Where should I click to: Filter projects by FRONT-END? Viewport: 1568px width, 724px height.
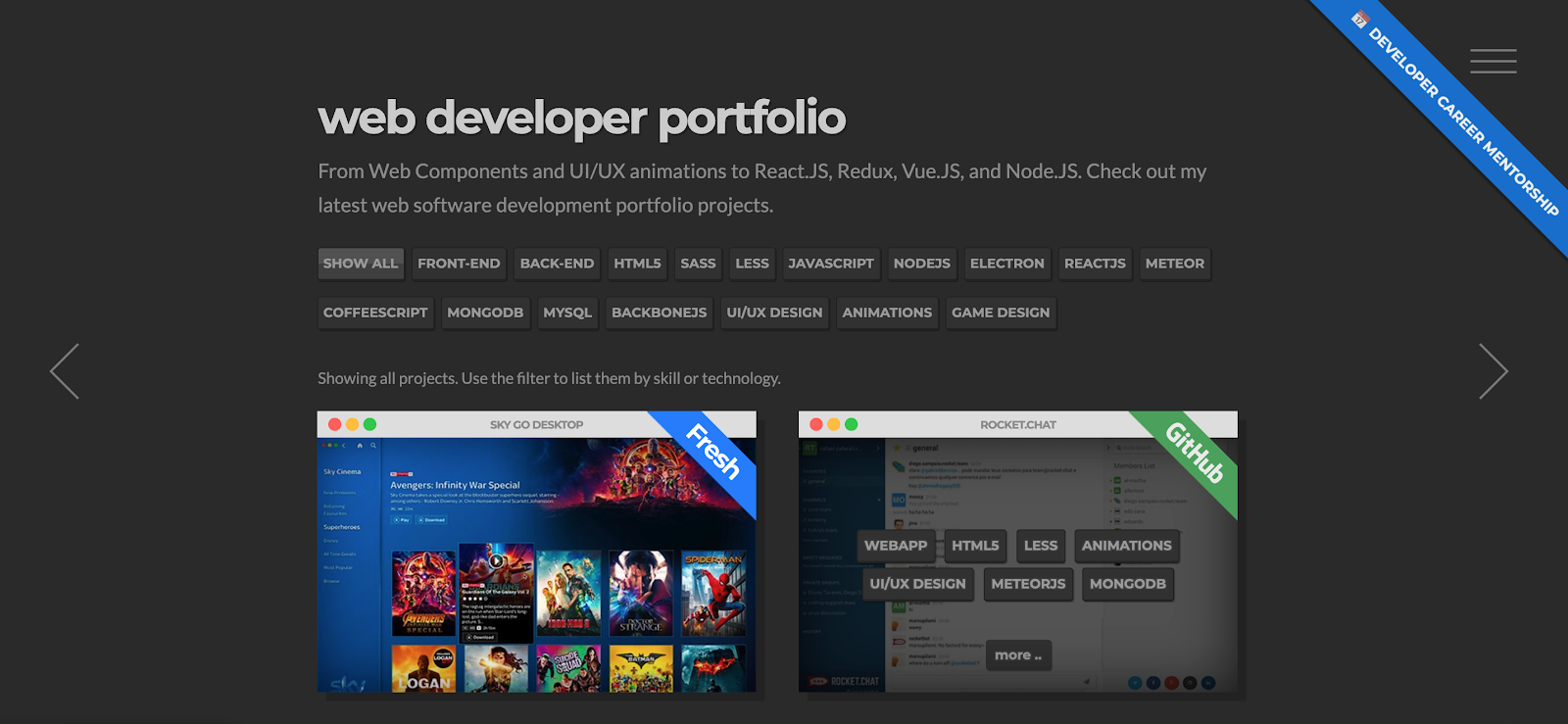click(x=459, y=264)
